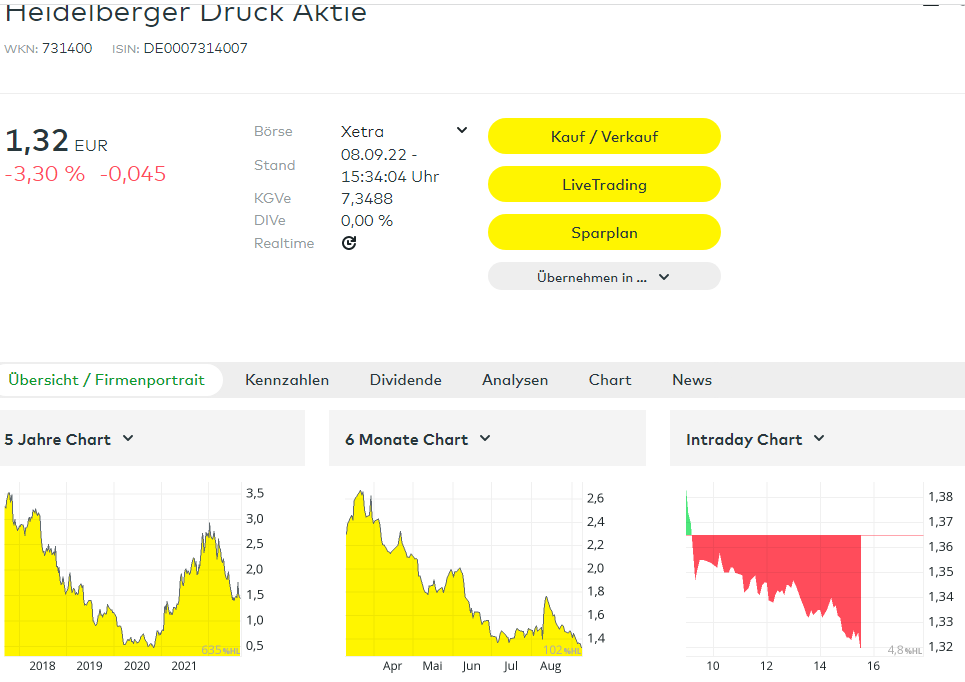Select the Übersicht / Firmenportrait tab

tap(107, 380)
